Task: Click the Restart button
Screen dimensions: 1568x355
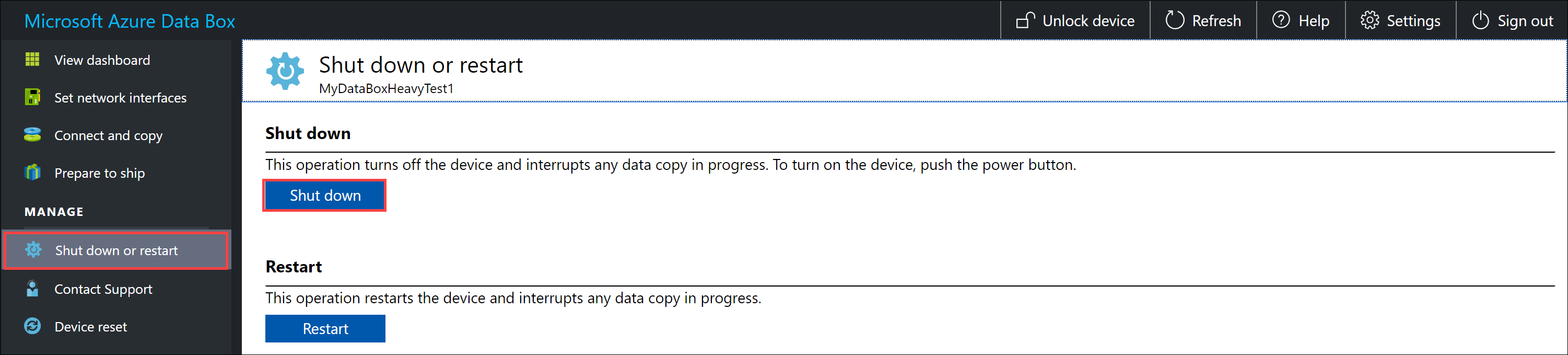Action: (x=325, y=328)
